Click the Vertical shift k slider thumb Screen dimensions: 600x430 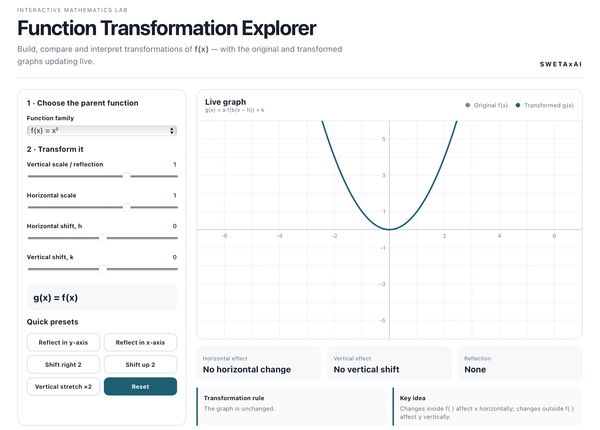click(103, 269)
